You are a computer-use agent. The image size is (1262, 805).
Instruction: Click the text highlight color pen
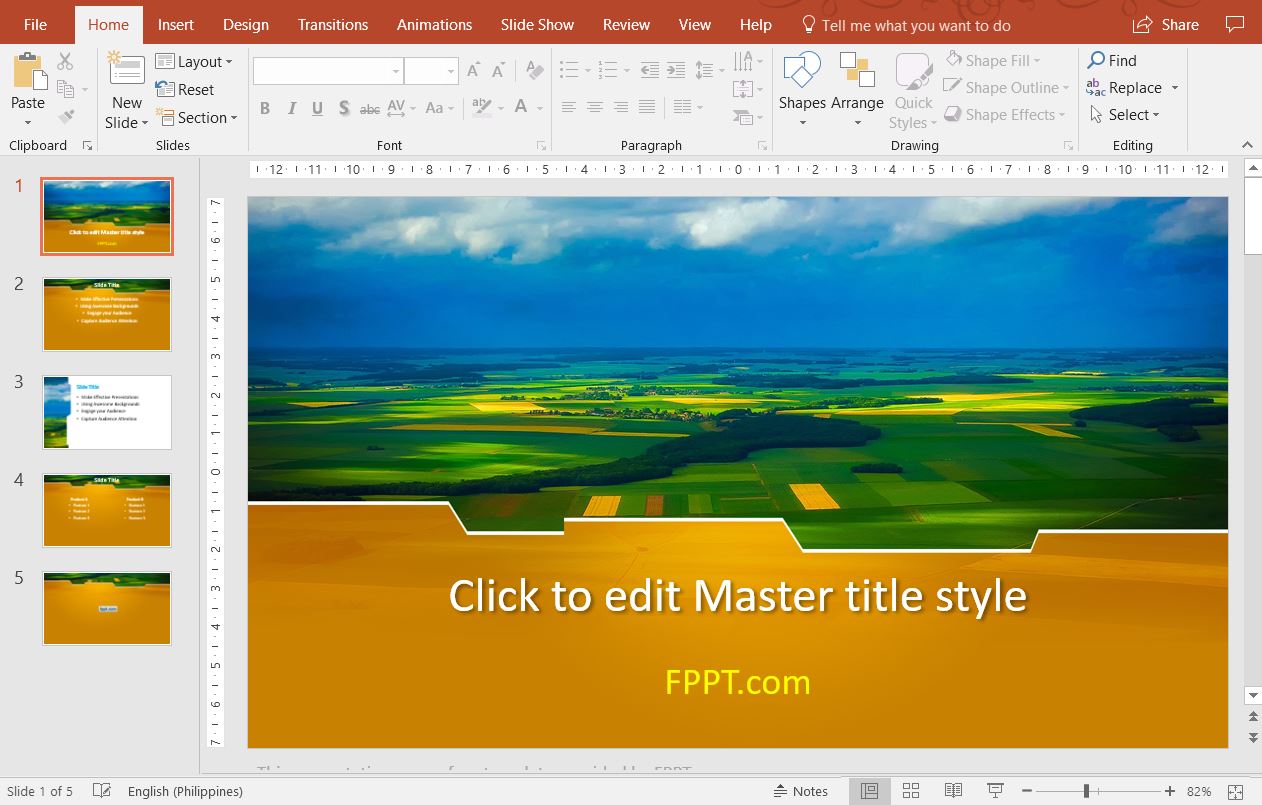[481, 107]
